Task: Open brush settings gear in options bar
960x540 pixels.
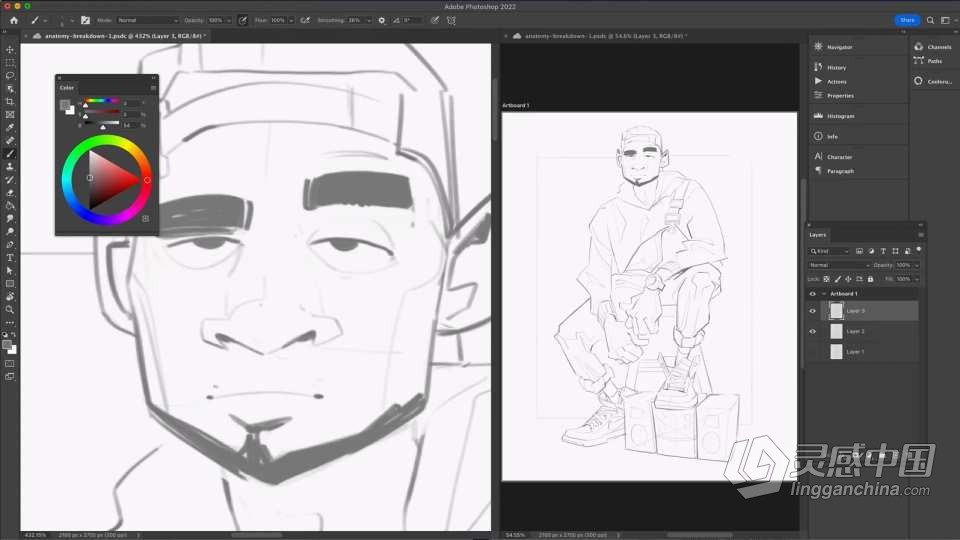Action: pyautogui.click(x=381, y=20)
